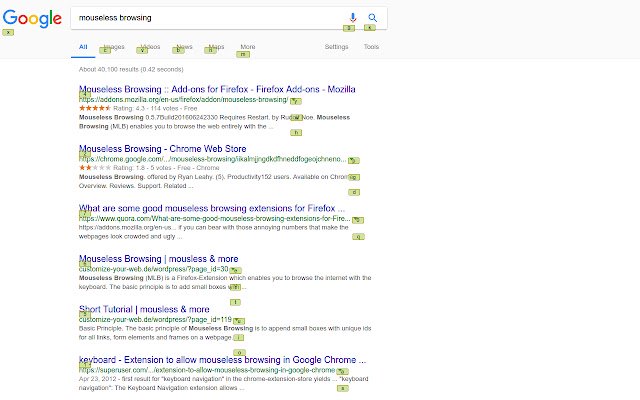The width and height of the screenshot is (640, 400).
Task: Expand dropdown arrow after page_id=119 URL
Action: click(x=237, y=320)
